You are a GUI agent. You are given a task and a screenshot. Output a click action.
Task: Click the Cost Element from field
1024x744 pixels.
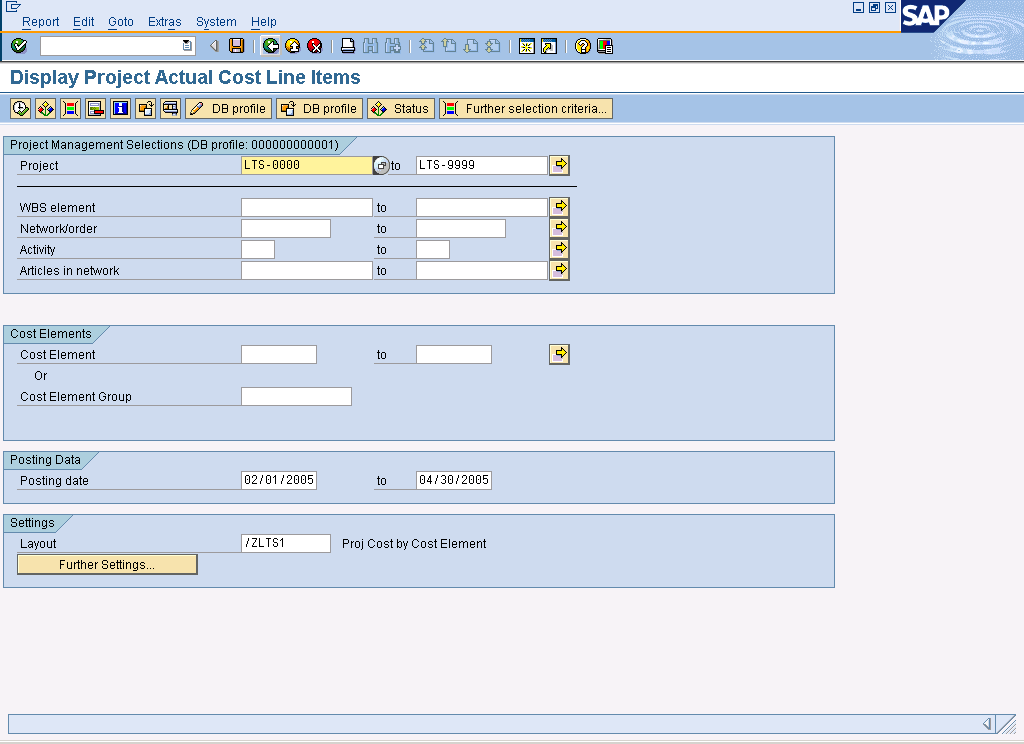tap(279, 354)
